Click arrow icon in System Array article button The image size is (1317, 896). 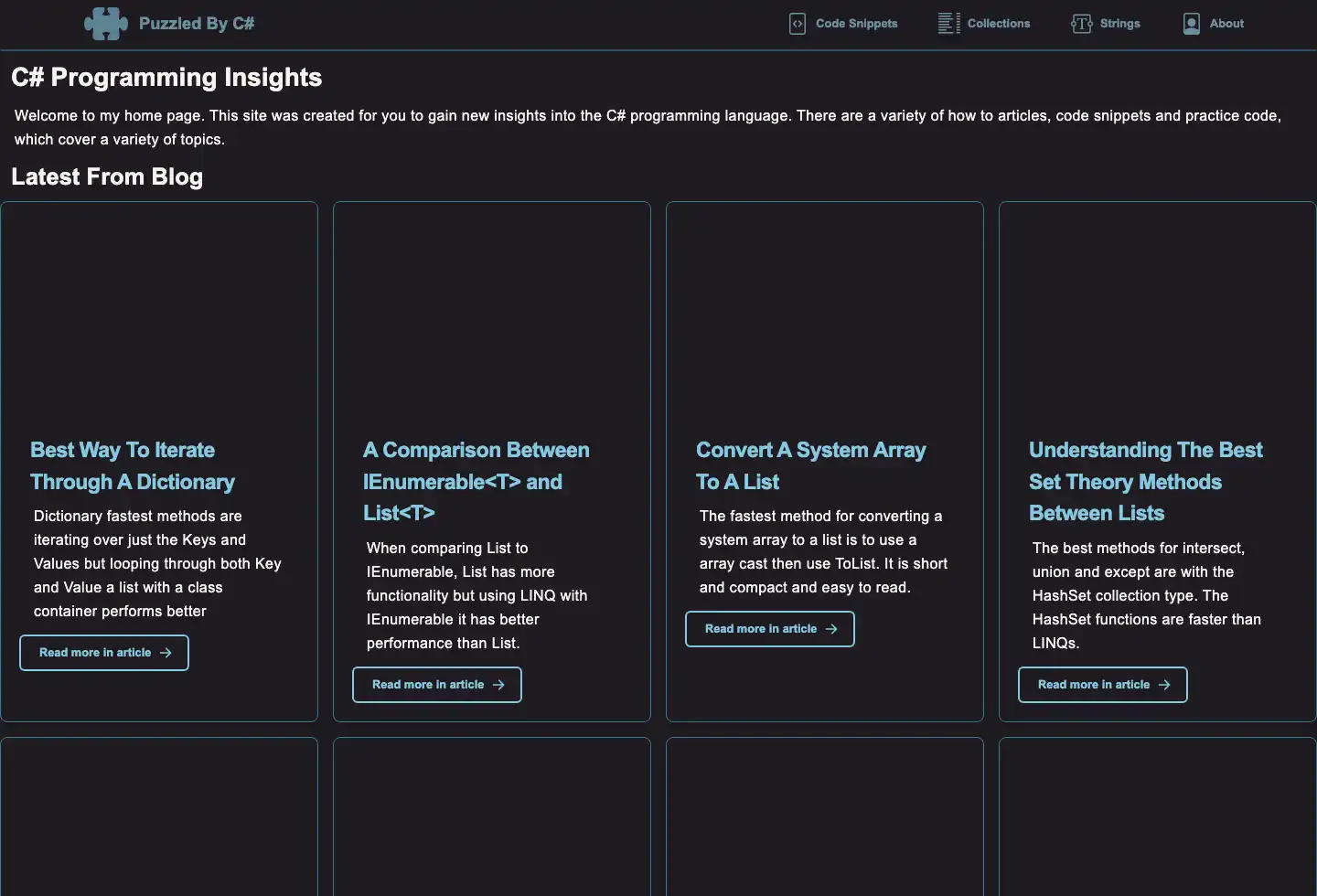coord(831,629)
